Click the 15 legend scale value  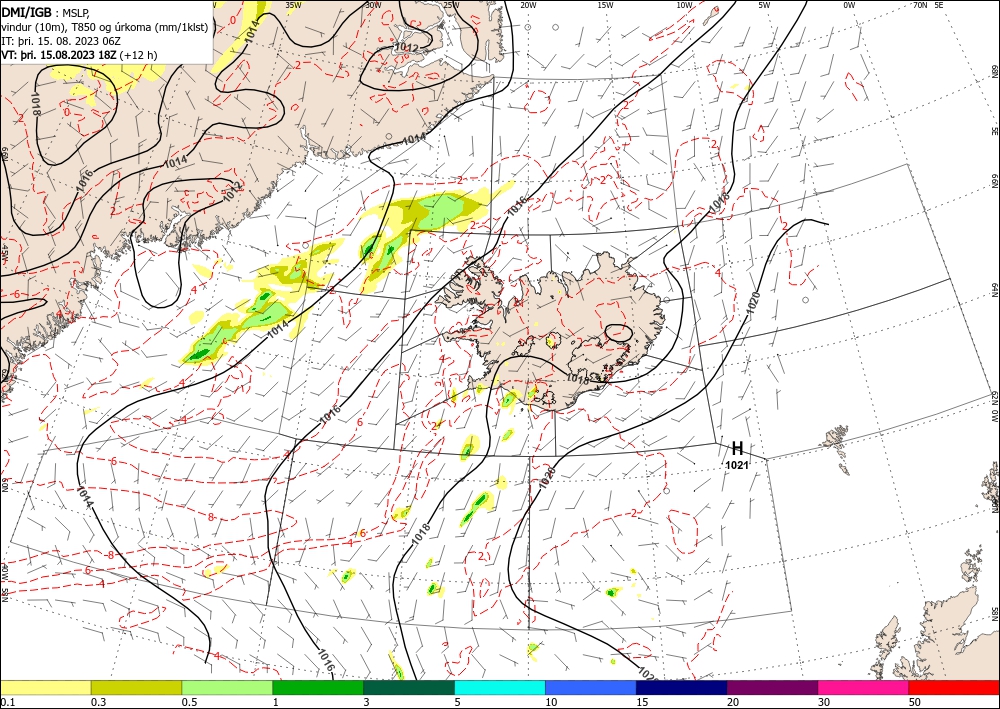(x=642, y=702)
